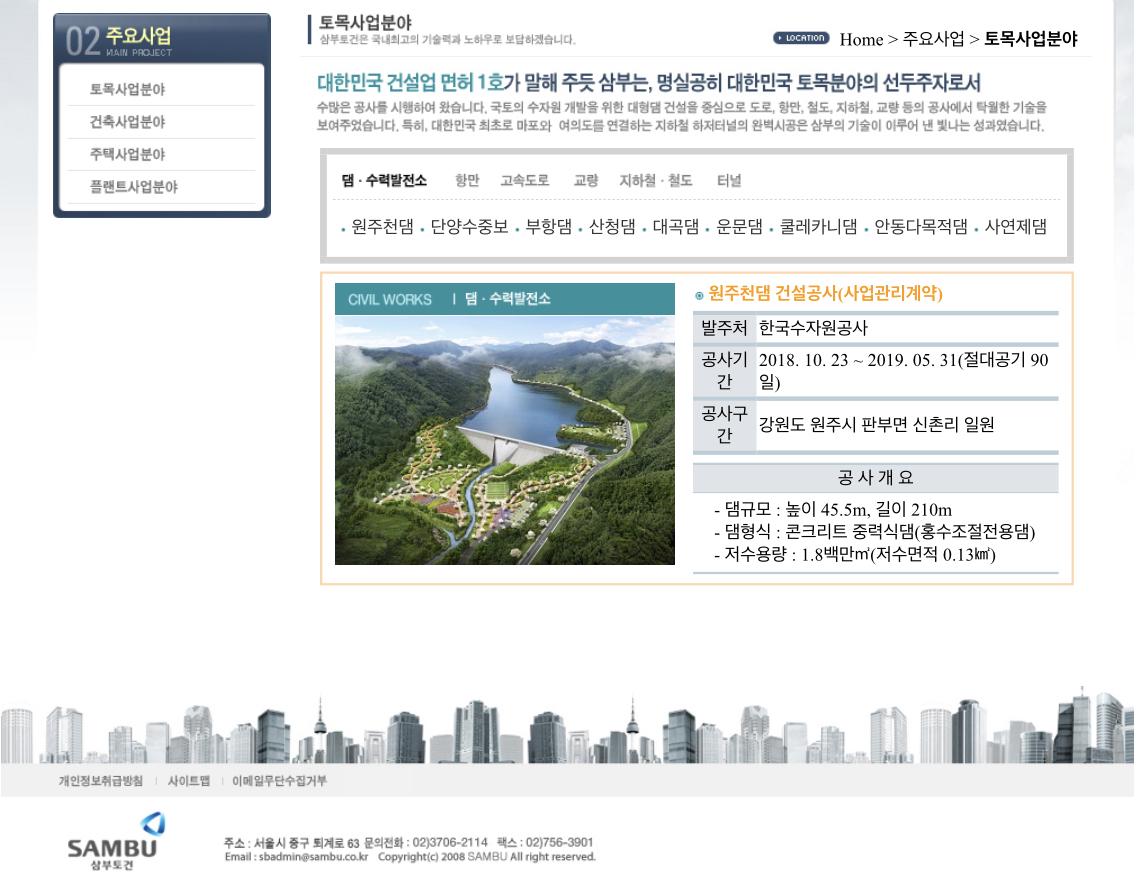Click the 토목사업분야 page title
This screenshot has width=1134, height=888.
(365, 22)
